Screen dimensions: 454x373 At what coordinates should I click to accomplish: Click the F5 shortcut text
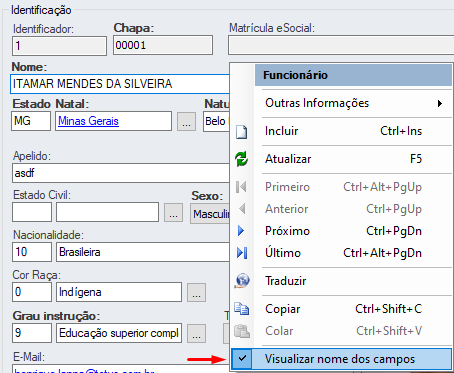(416, 159)
